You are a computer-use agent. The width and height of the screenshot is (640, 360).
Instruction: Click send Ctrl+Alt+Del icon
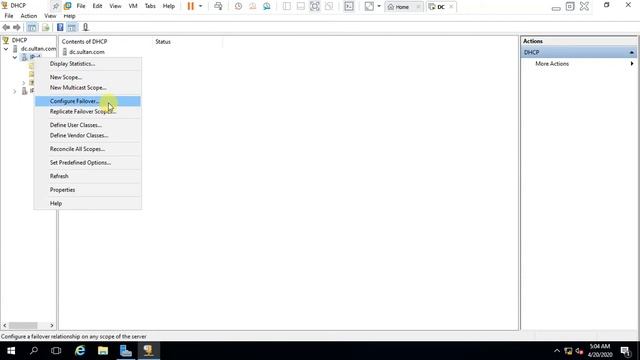pos(218,6)
